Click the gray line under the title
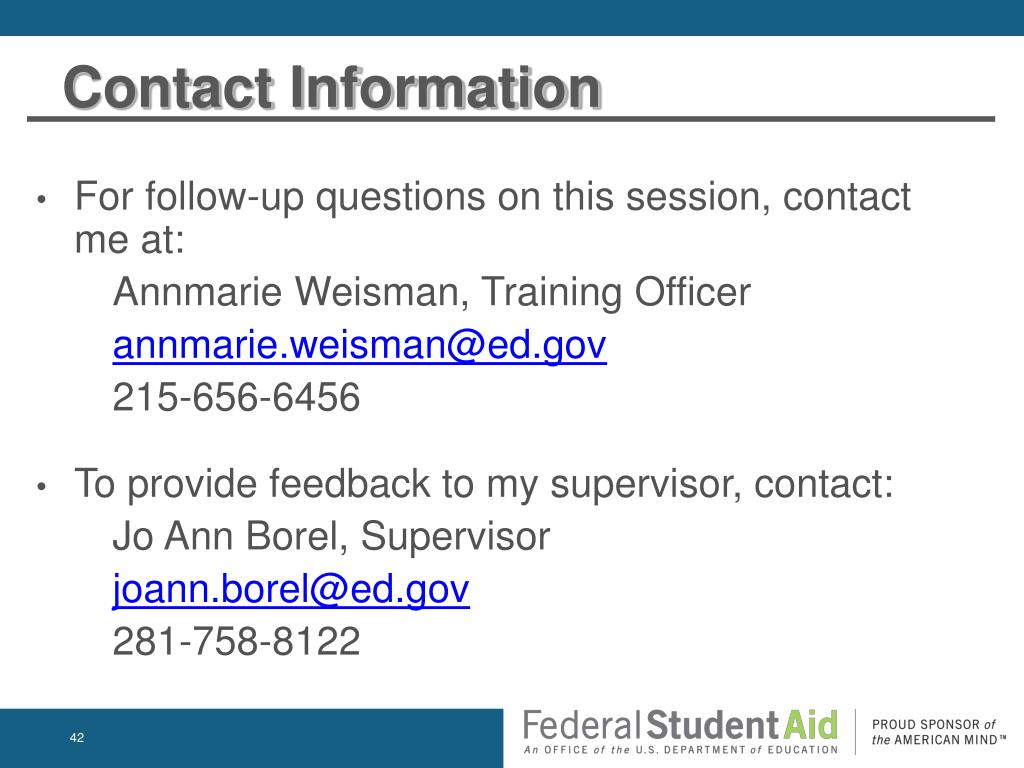 [x=511, y=119]
